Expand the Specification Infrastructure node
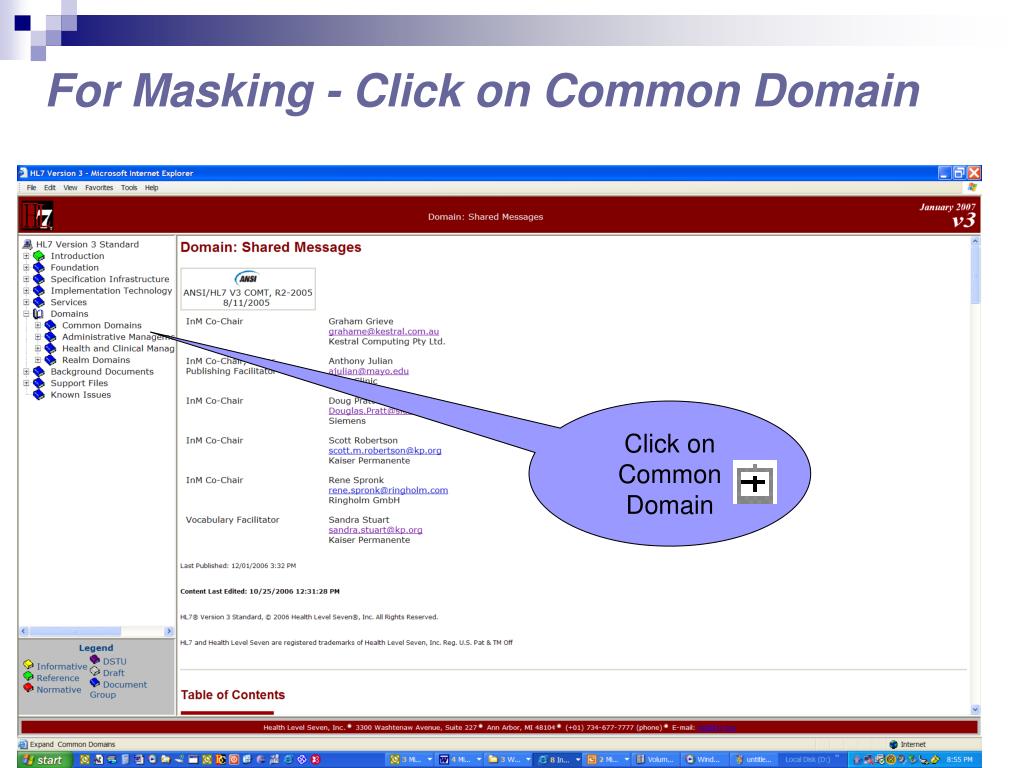The width and height of the screenshot is (1024, 768). [26, 279]
